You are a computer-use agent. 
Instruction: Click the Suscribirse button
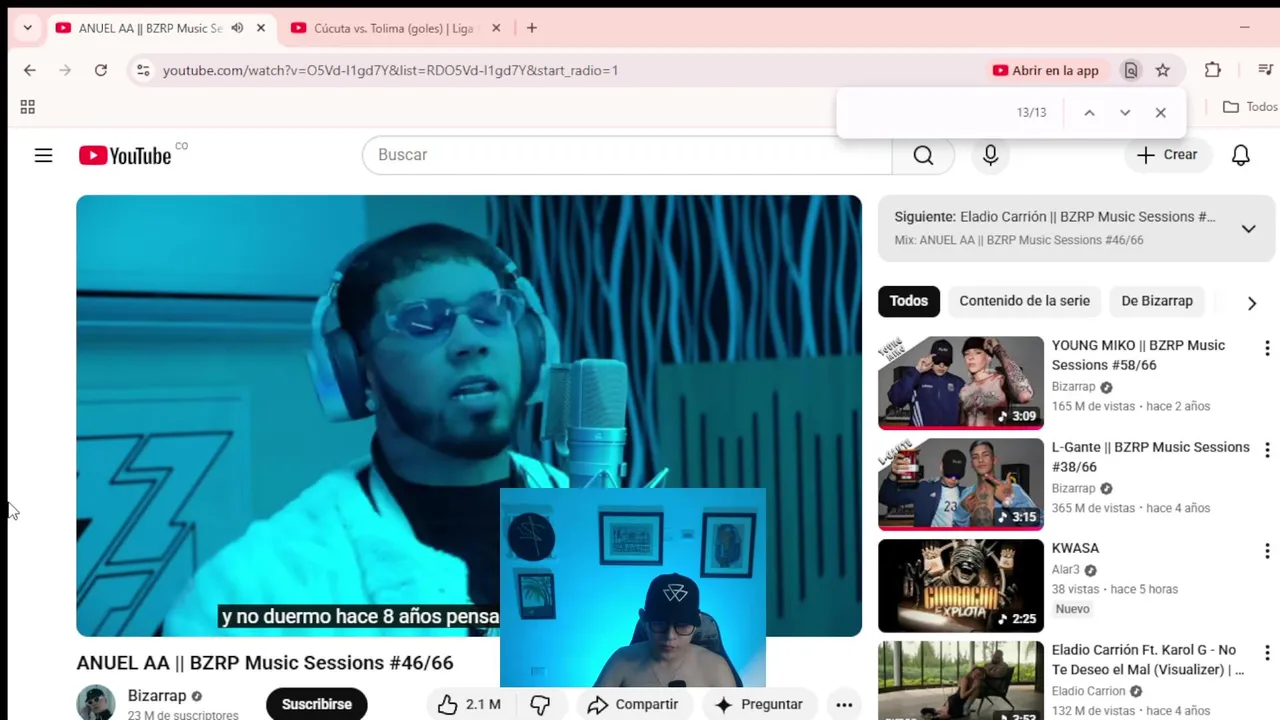click(x=316, y=704)
